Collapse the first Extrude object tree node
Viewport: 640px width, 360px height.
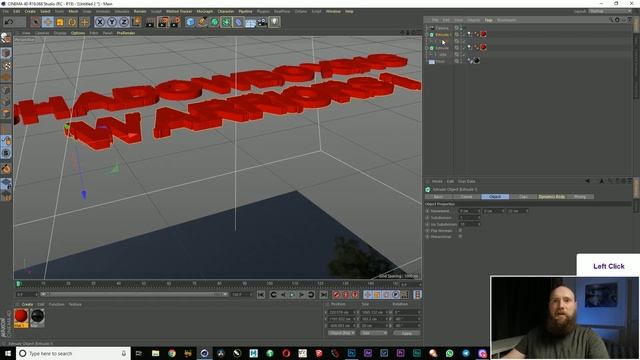point(427,35)
